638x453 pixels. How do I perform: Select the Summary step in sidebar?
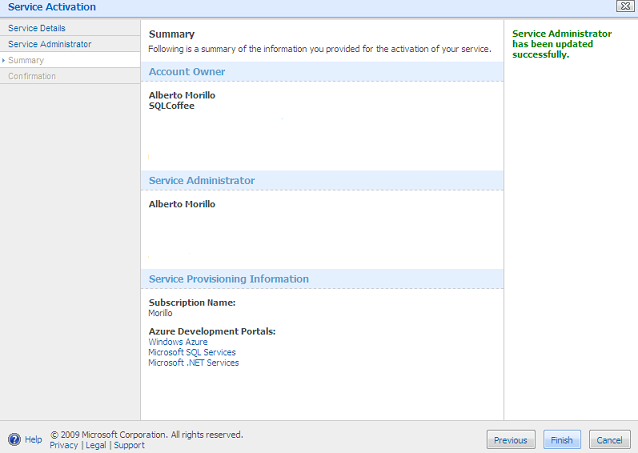(26, 60)
